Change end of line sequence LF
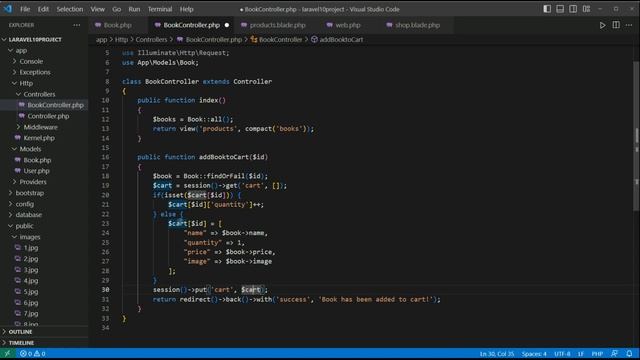 click(x=580, y=354)
